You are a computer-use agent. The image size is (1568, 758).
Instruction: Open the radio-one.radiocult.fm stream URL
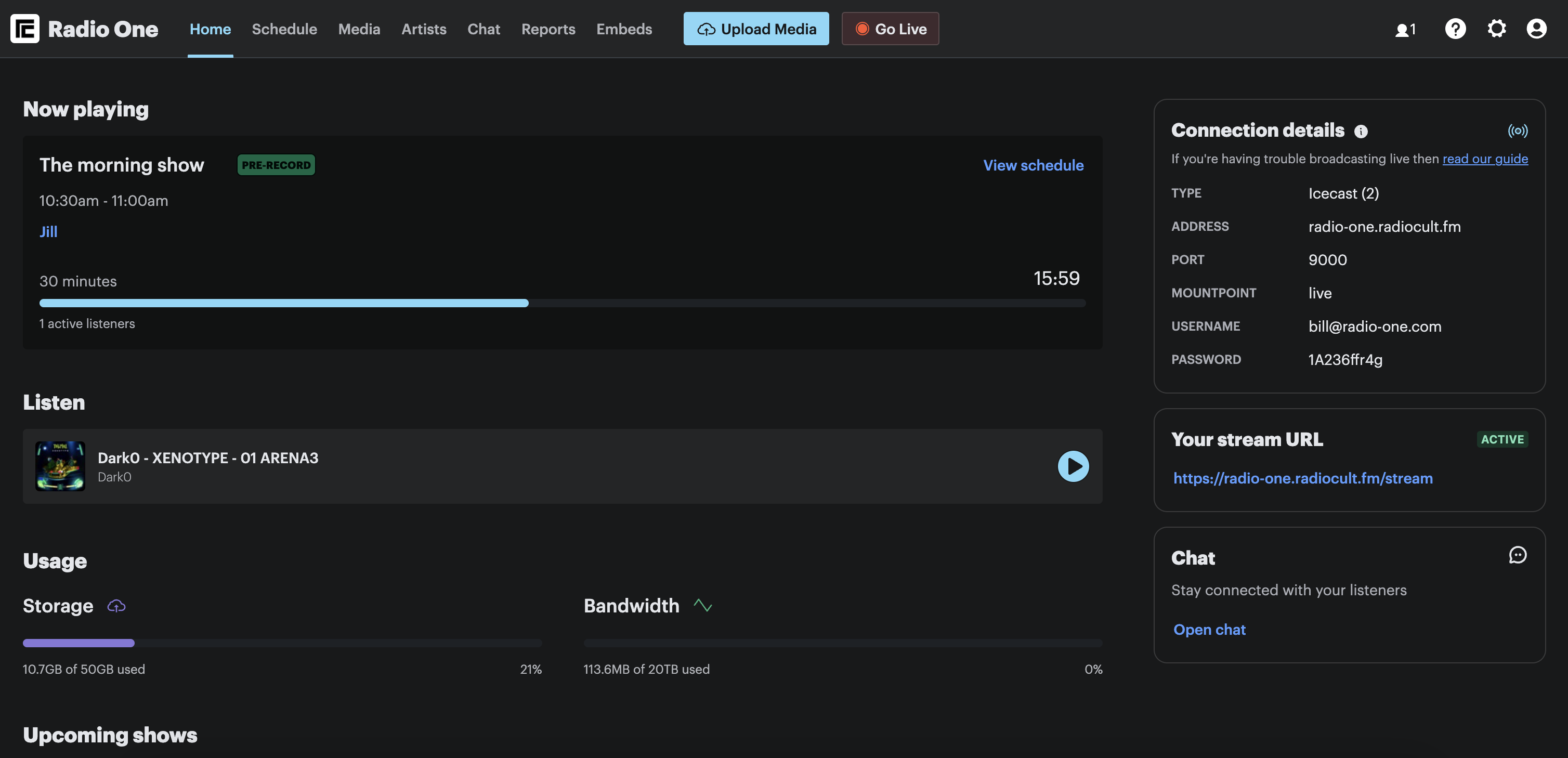[x=1303, y=478]
